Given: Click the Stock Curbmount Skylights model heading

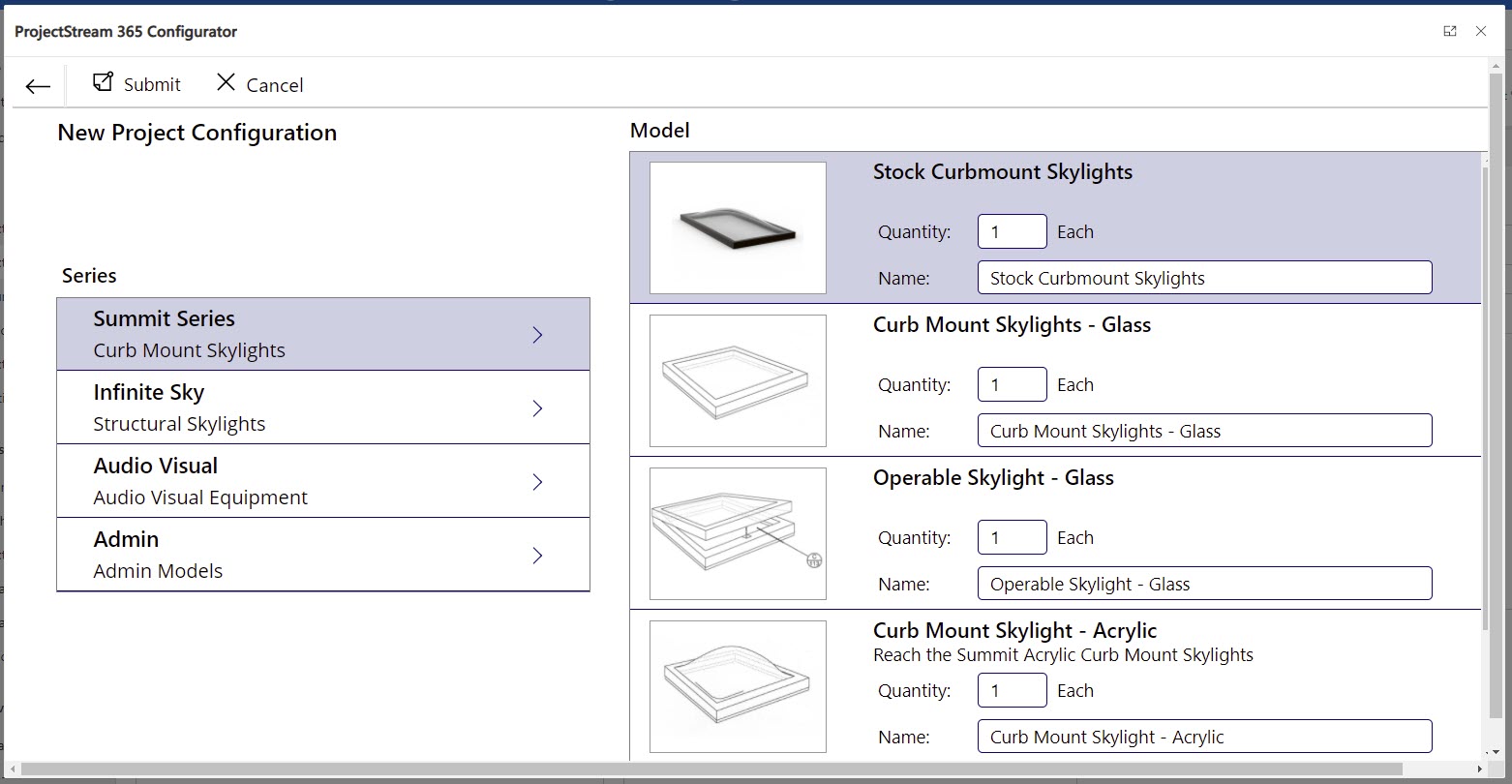Looking at the screenshot, I should pyautogui.click(x=1002, y=172).
